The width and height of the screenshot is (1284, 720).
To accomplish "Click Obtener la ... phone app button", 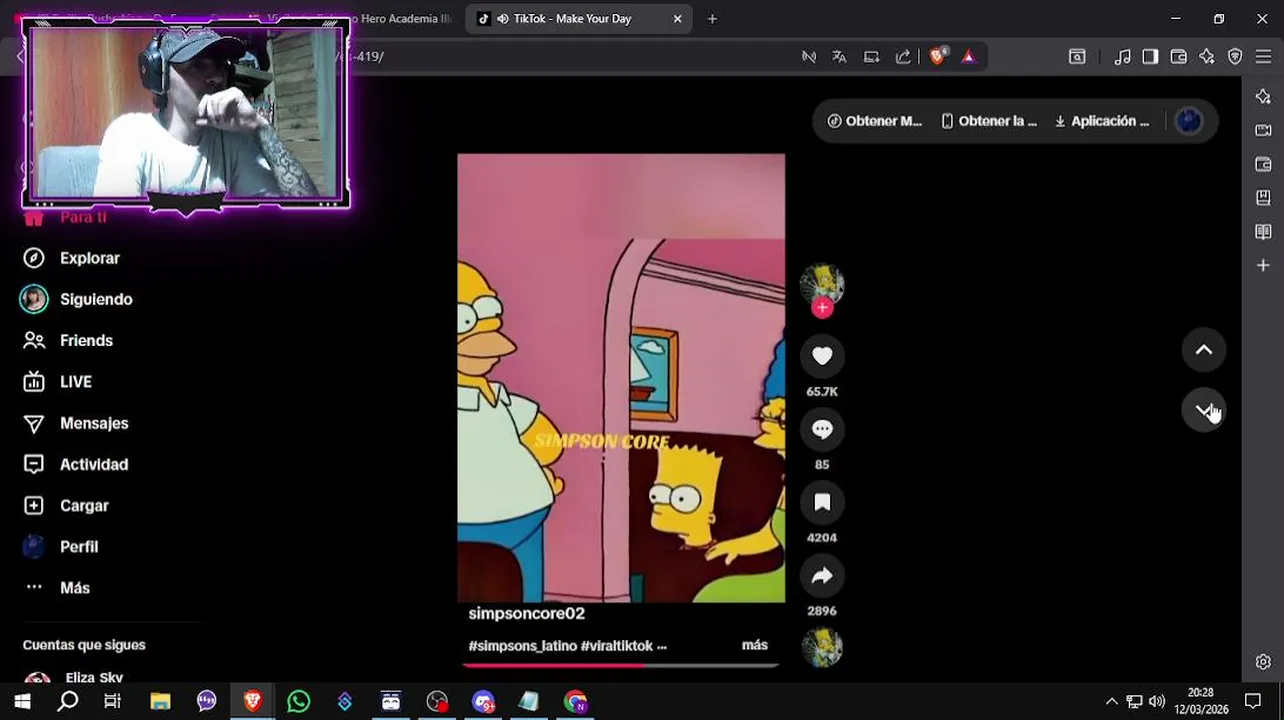I will 989,121.
